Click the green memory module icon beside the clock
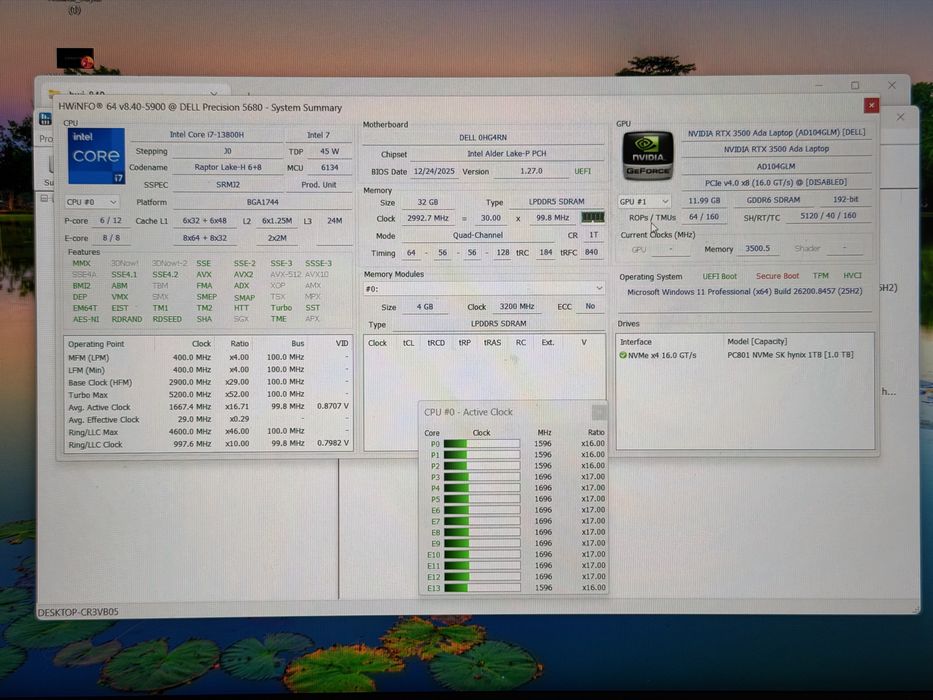Viewport: 933px width, 700px height. 593,218
